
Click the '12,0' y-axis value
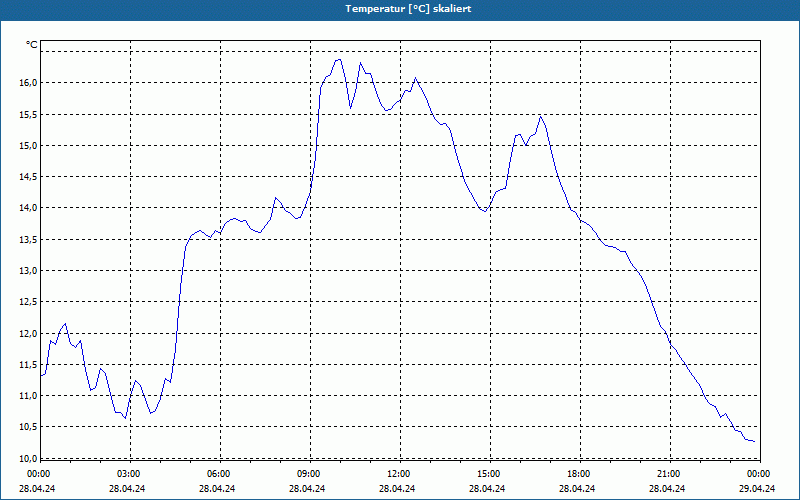tap(29, 333)
